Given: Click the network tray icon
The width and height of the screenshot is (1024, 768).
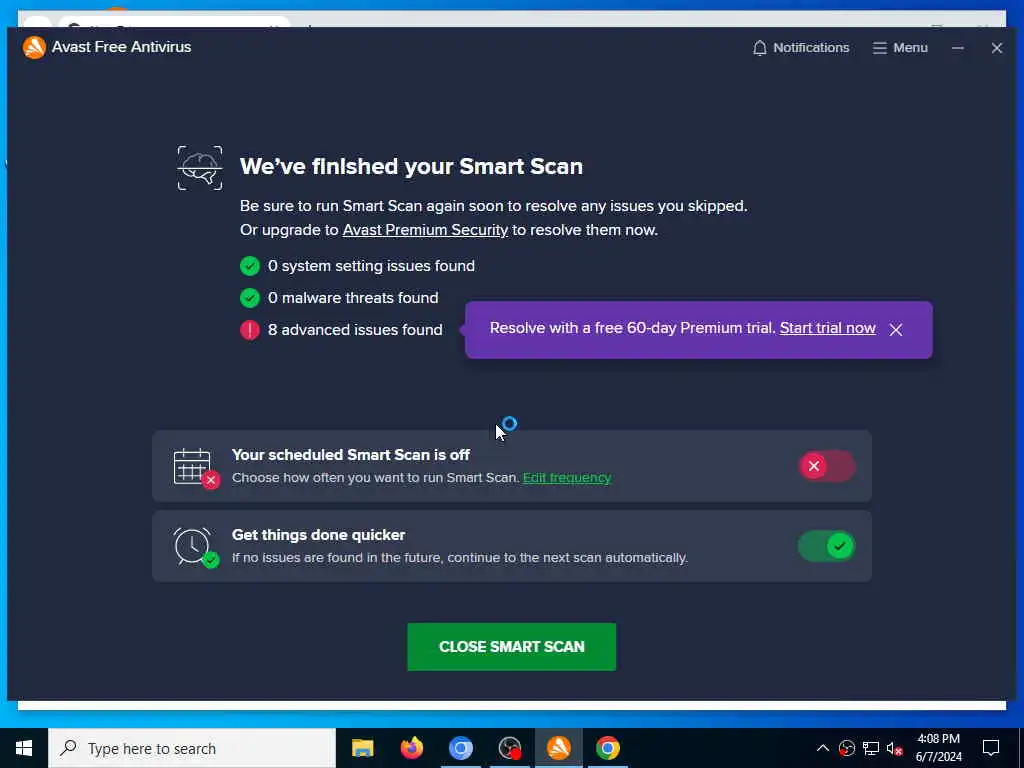Looking at the screenshot, I should tap(871, 748).
